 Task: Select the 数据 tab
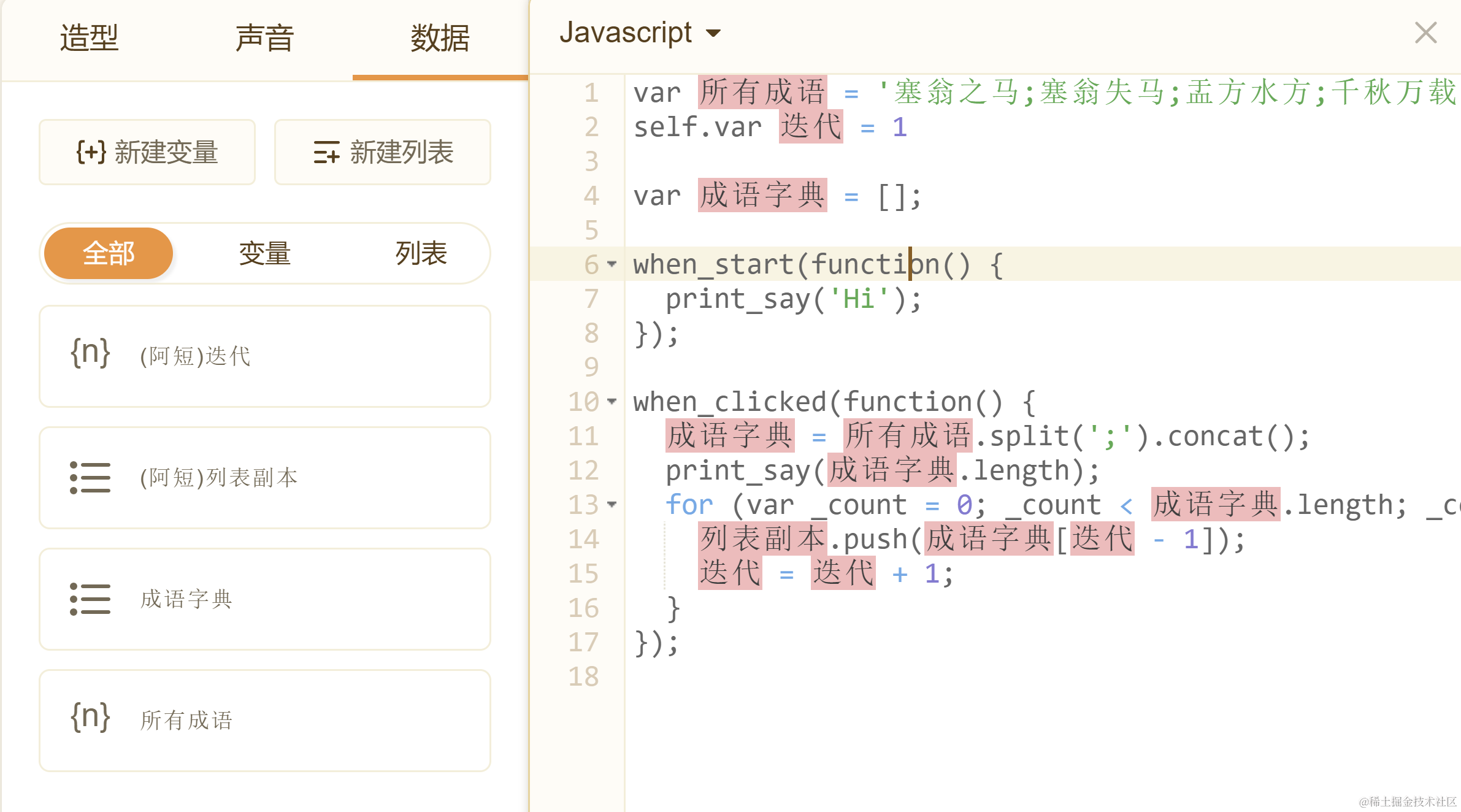click(440, 38)
